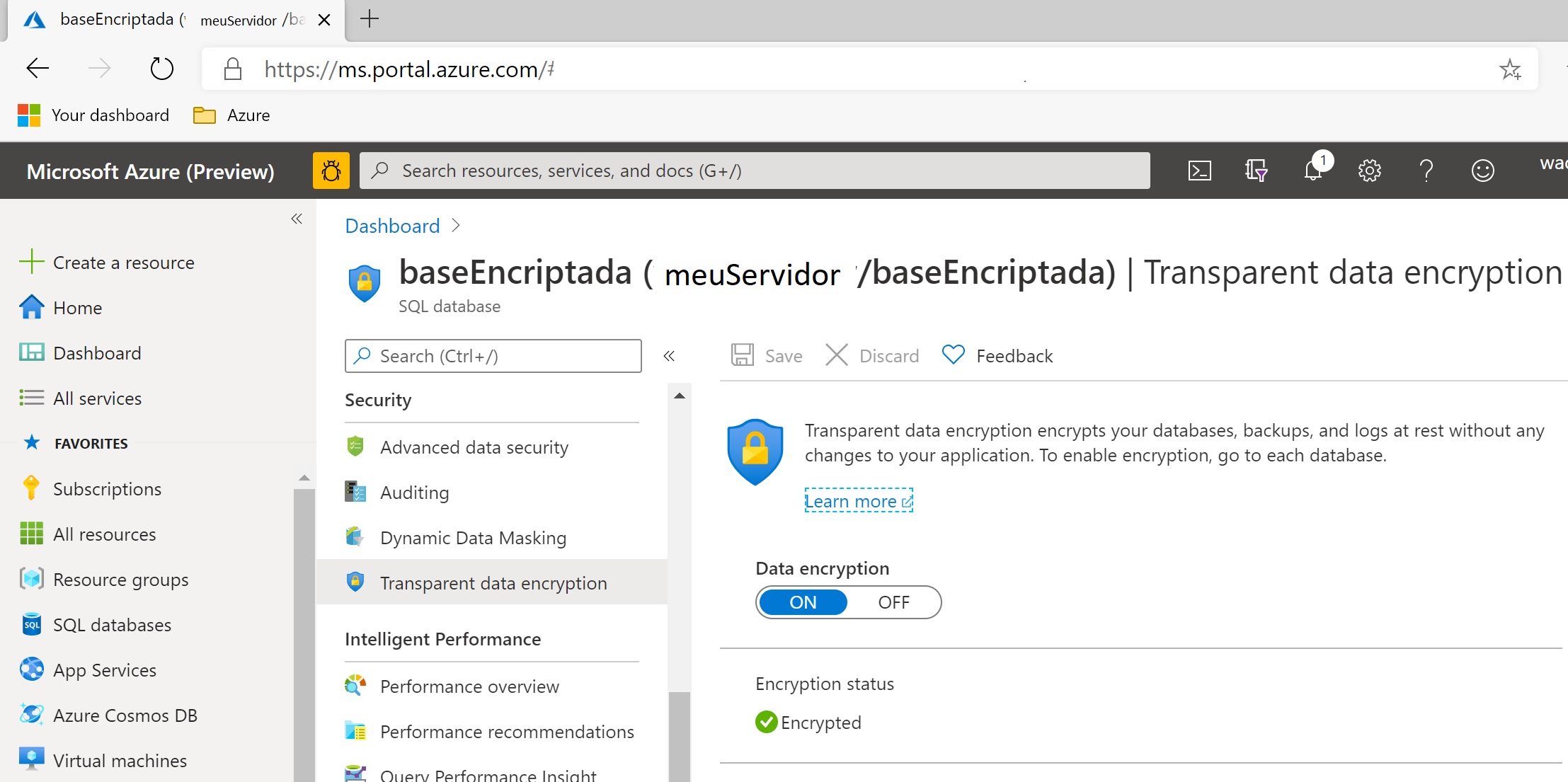Set Data encryption toggle to ON
This screenshot has height=782, width=1568.
(803, 602)
